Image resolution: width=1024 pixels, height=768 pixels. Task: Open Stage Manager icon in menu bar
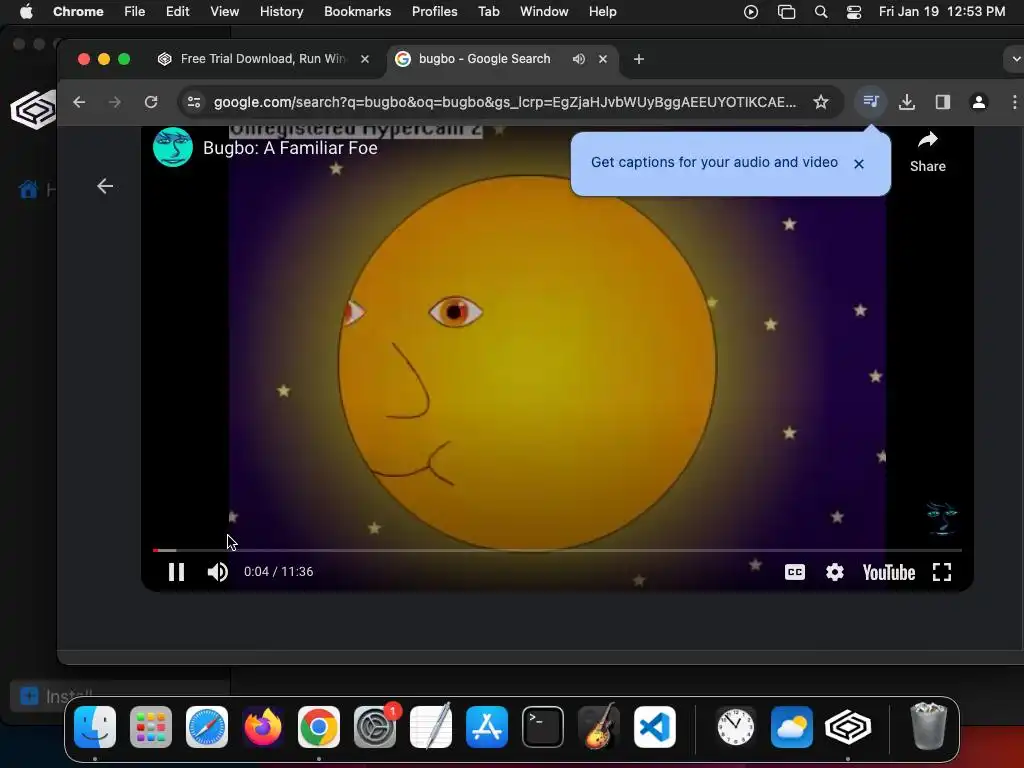point(786,12)
